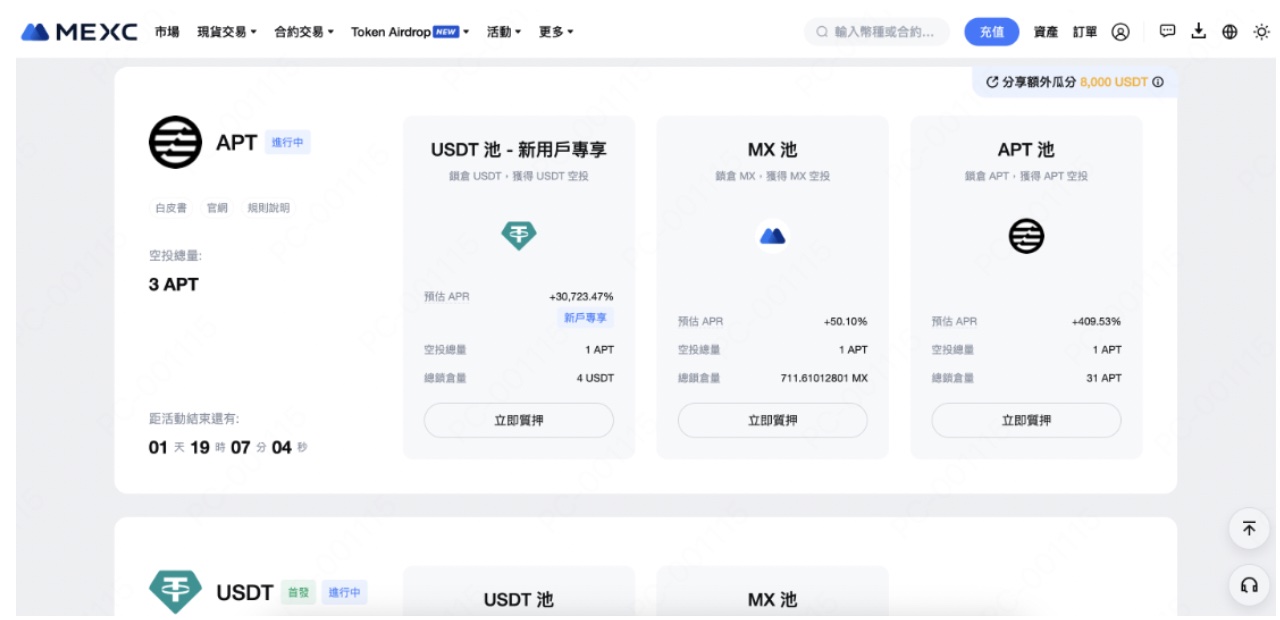
Task: Open the 訂單 menu in header
Action: 1085,32
